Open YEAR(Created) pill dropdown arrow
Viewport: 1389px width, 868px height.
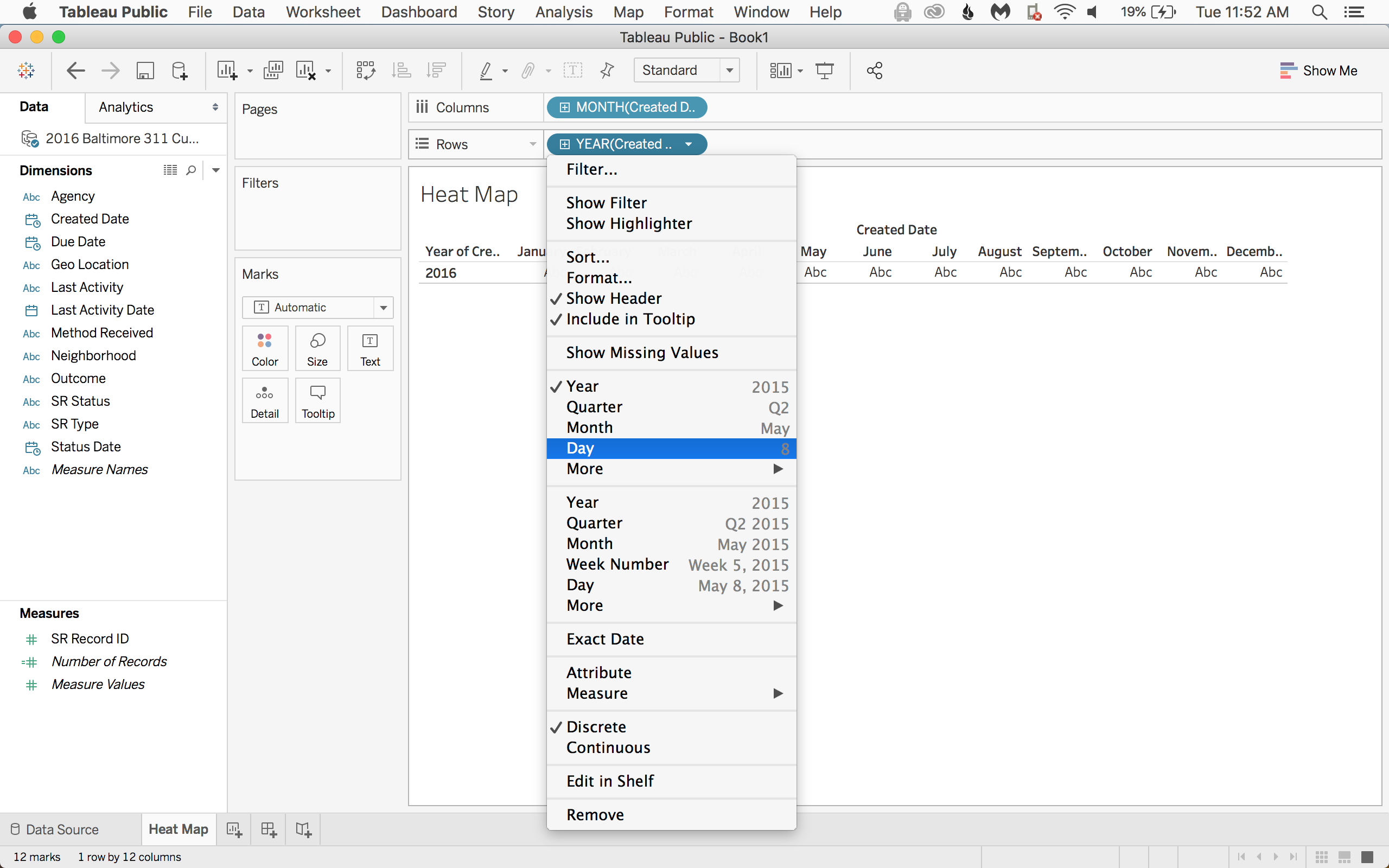[x=688, y=144]
